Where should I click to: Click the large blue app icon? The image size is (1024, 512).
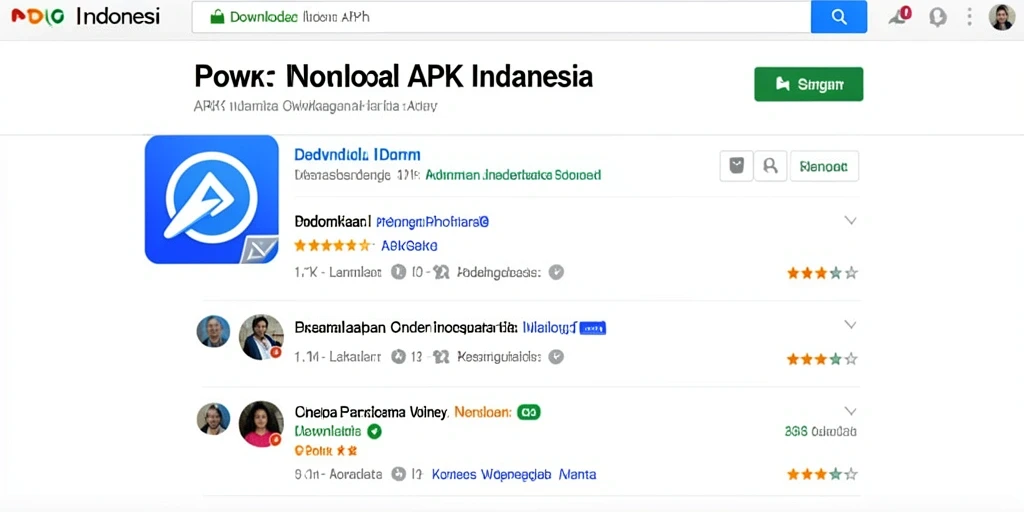212,199
